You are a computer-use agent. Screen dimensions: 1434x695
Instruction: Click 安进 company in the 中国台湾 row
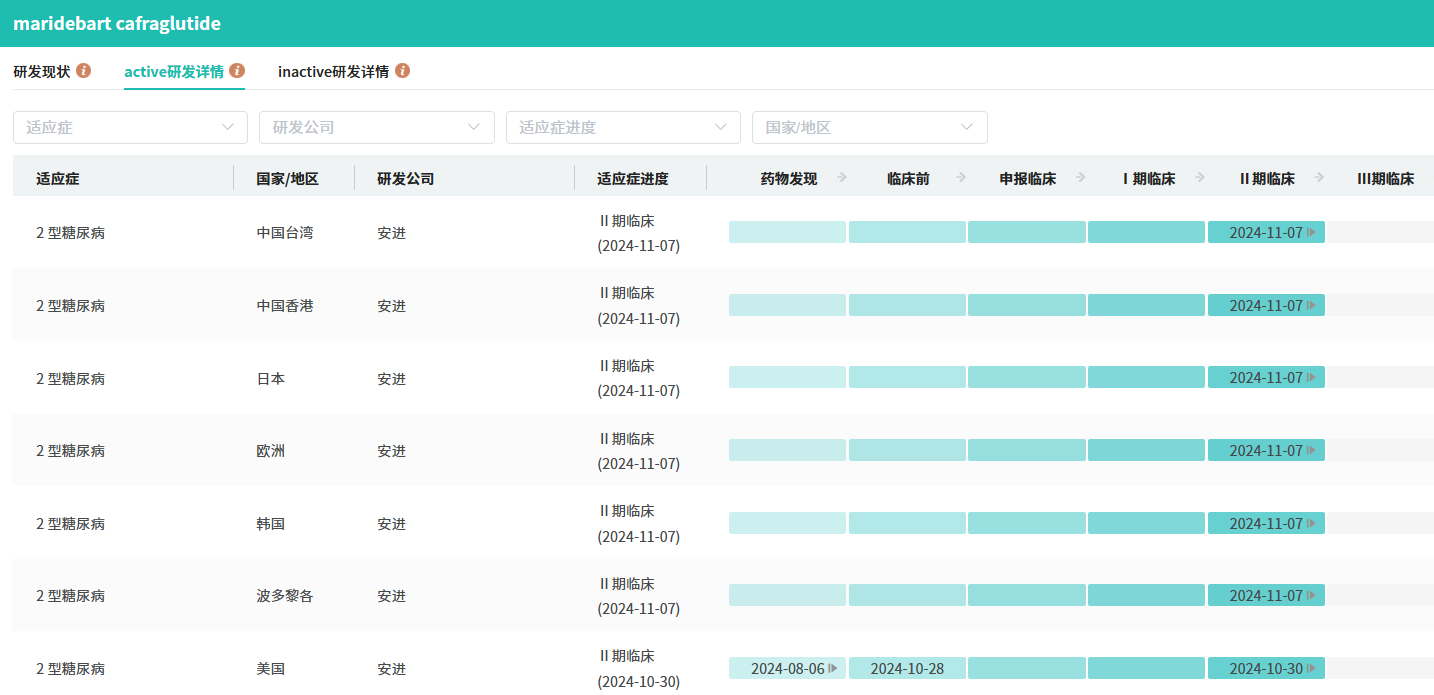pos(391,233)
